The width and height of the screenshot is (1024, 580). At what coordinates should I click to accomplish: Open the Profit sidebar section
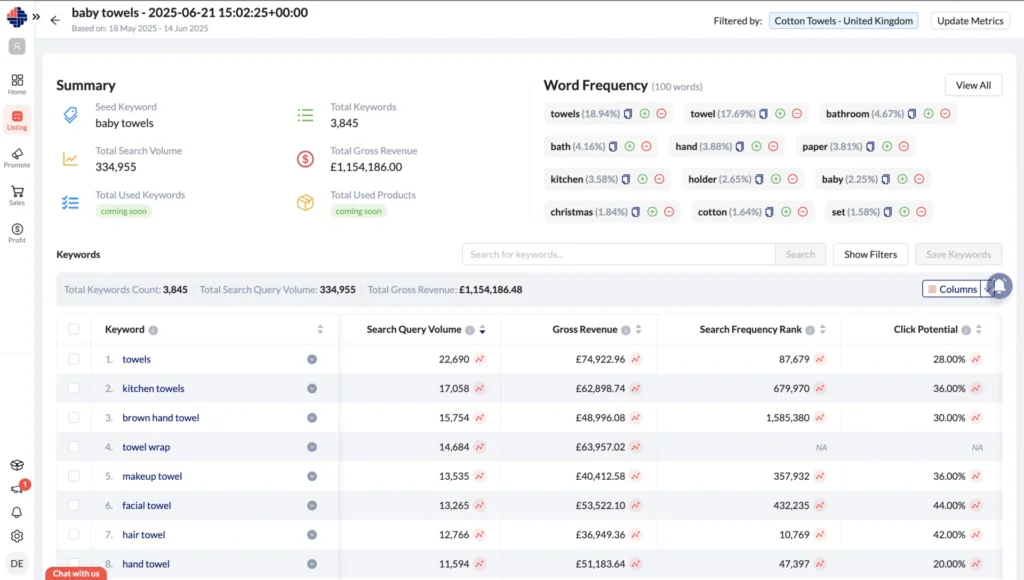tap(17, 233)
